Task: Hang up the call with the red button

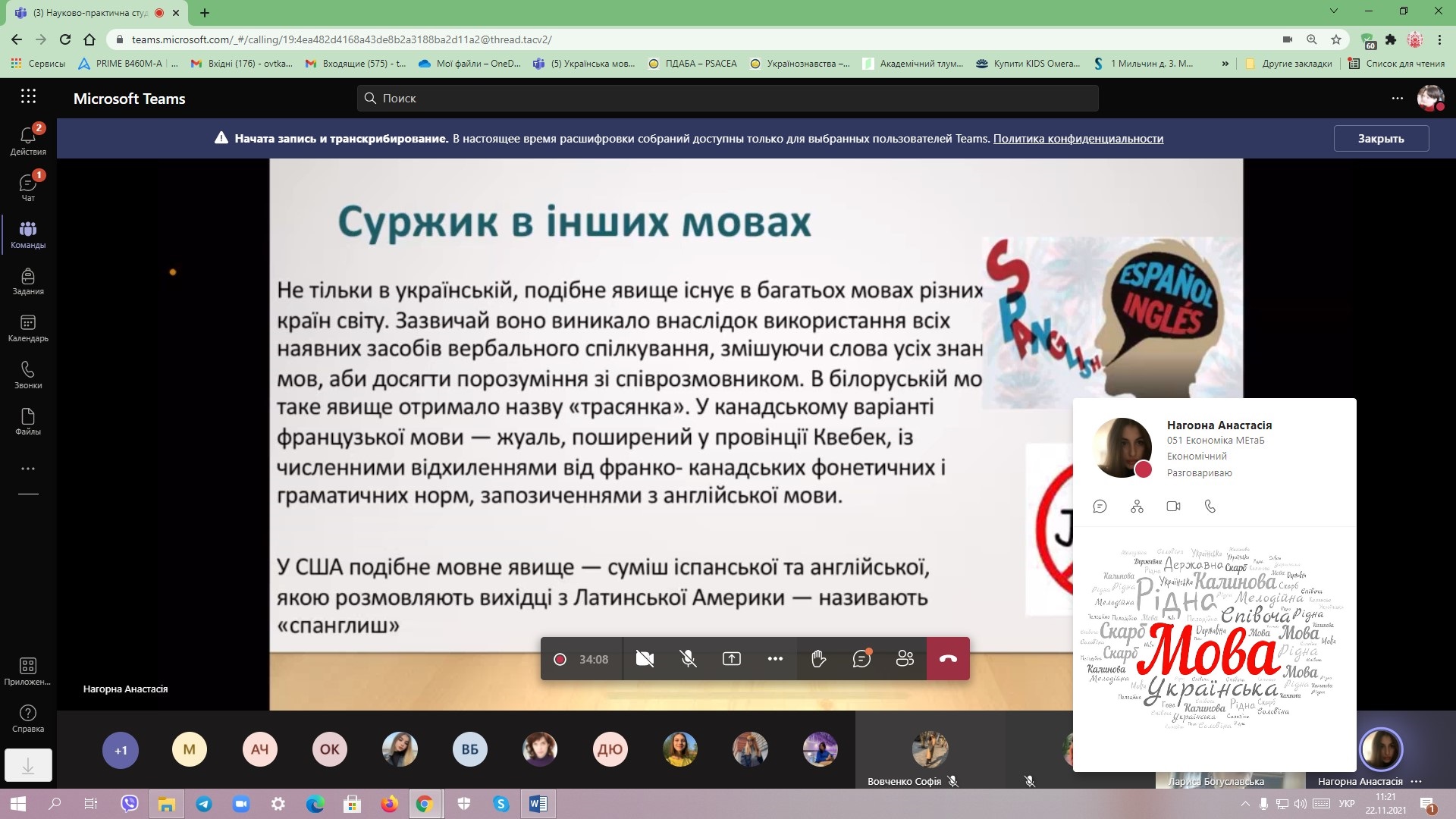Action: tap(948, 659)
